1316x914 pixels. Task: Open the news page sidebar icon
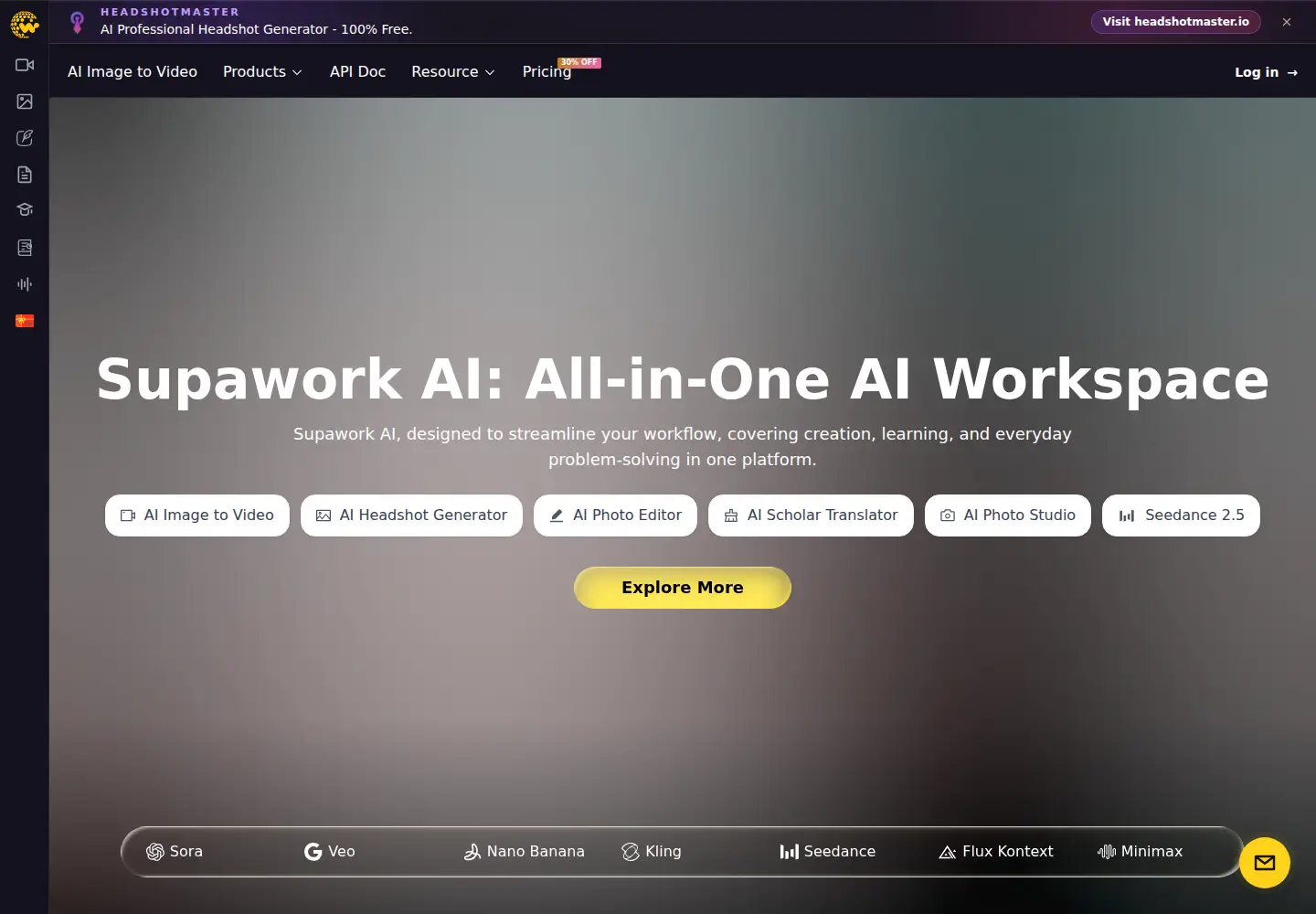click(x=25, y=248)
